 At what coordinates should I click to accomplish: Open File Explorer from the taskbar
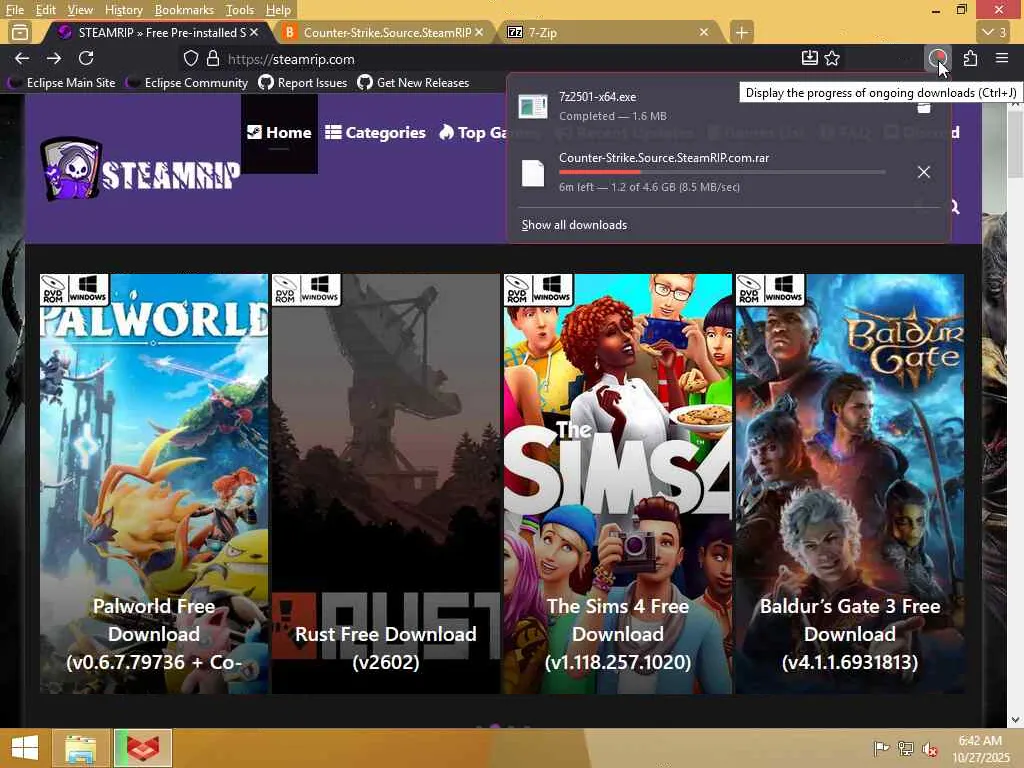pos(80,748)
